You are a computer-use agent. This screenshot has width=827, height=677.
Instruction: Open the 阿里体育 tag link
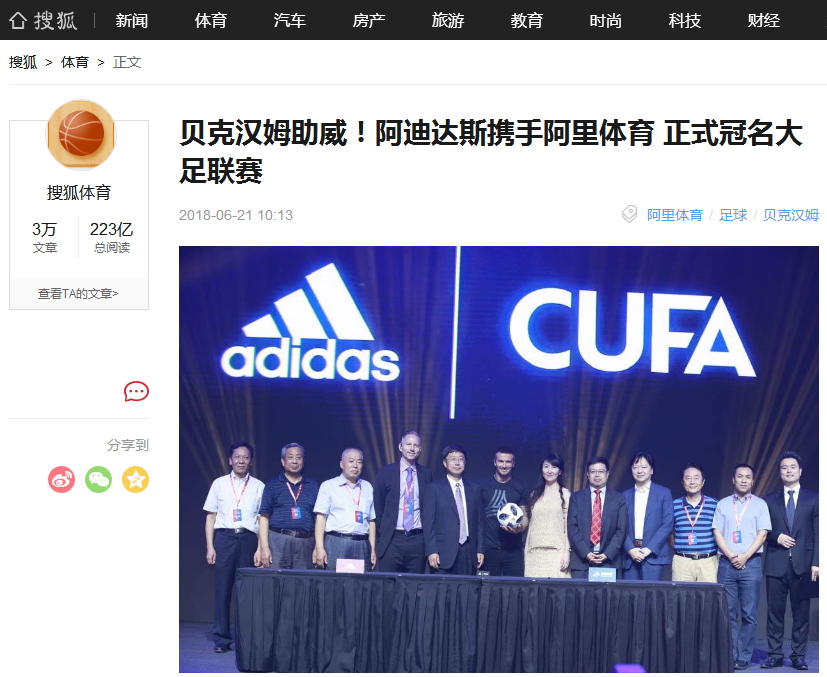coord(675,215)
